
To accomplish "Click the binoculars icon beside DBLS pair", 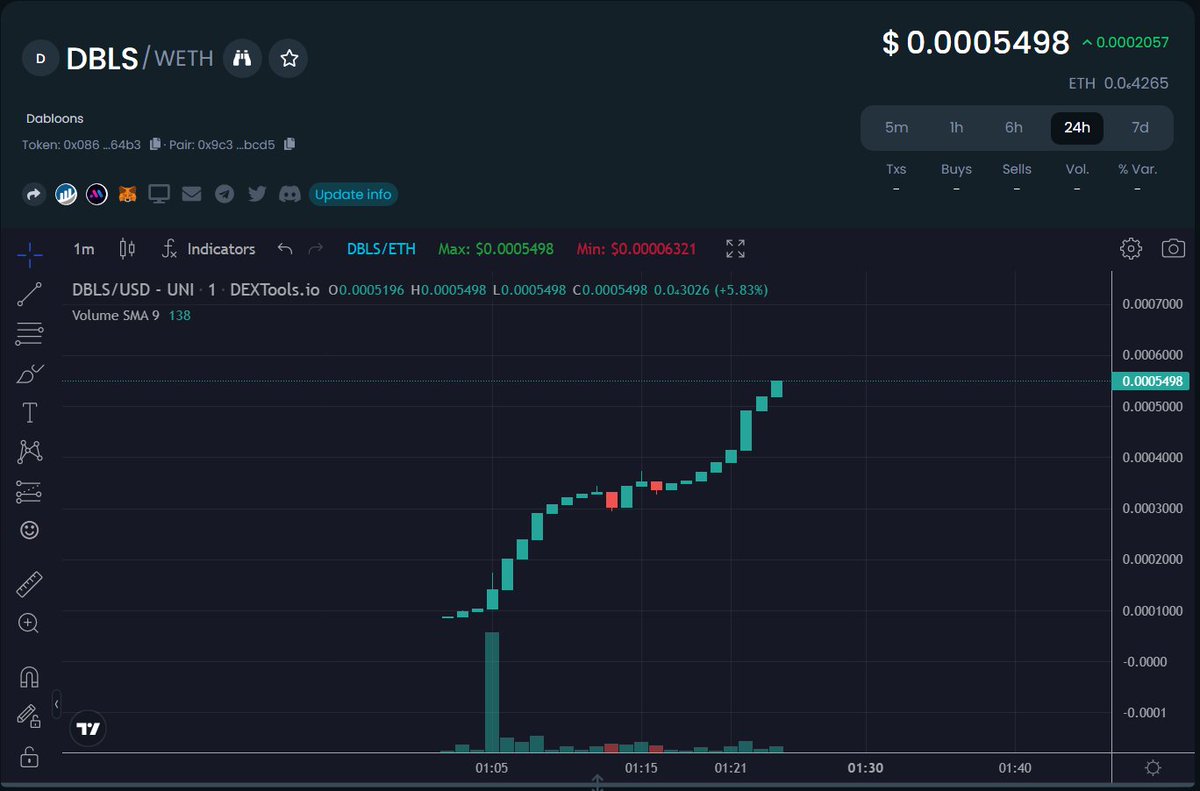I will coord(243,58).
